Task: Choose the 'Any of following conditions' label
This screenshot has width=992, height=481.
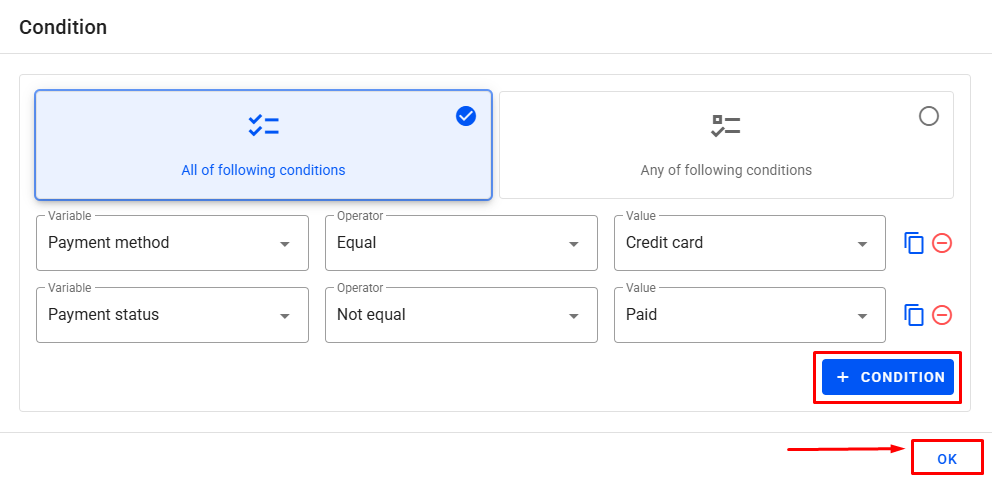Action: click(726, 170)
